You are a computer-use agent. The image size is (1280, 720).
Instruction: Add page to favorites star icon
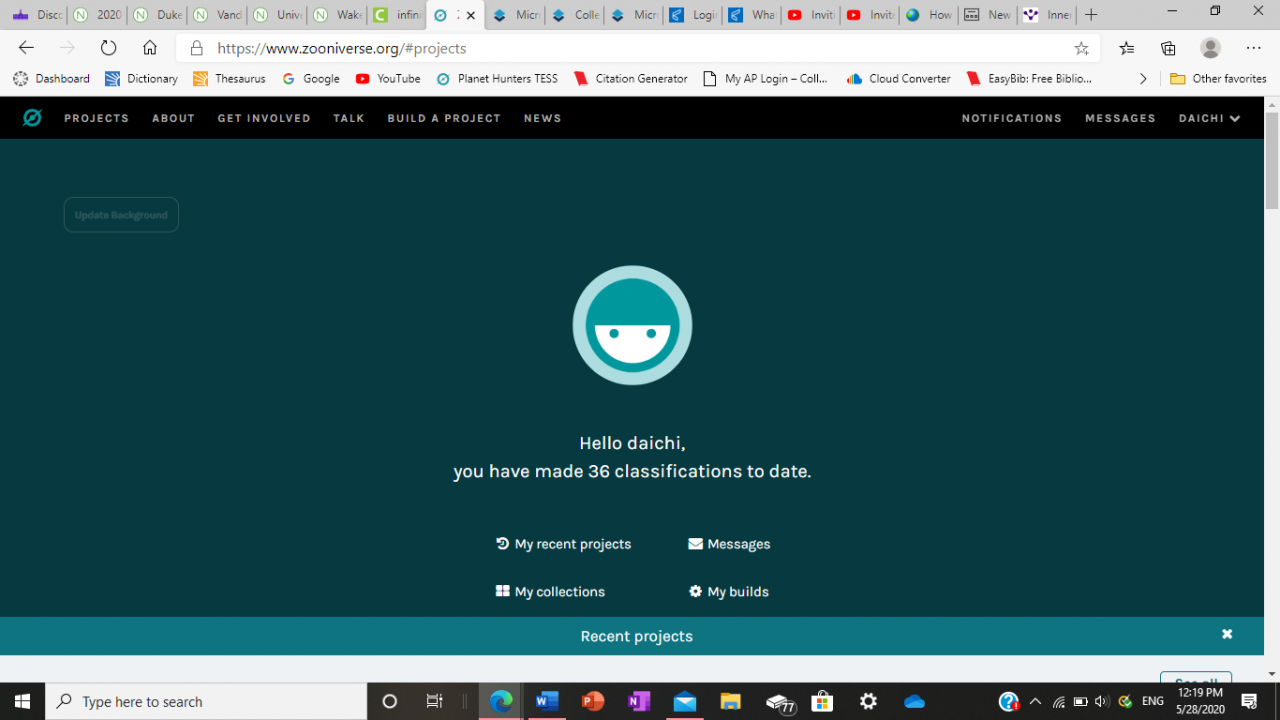coord(1081,48)
